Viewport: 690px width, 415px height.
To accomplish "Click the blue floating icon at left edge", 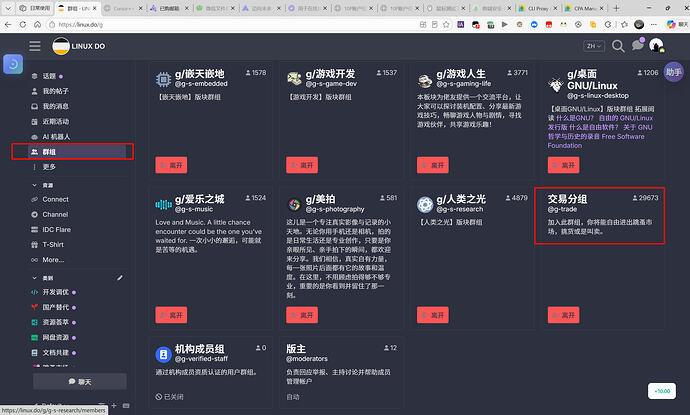I will (x=13, y=64).
